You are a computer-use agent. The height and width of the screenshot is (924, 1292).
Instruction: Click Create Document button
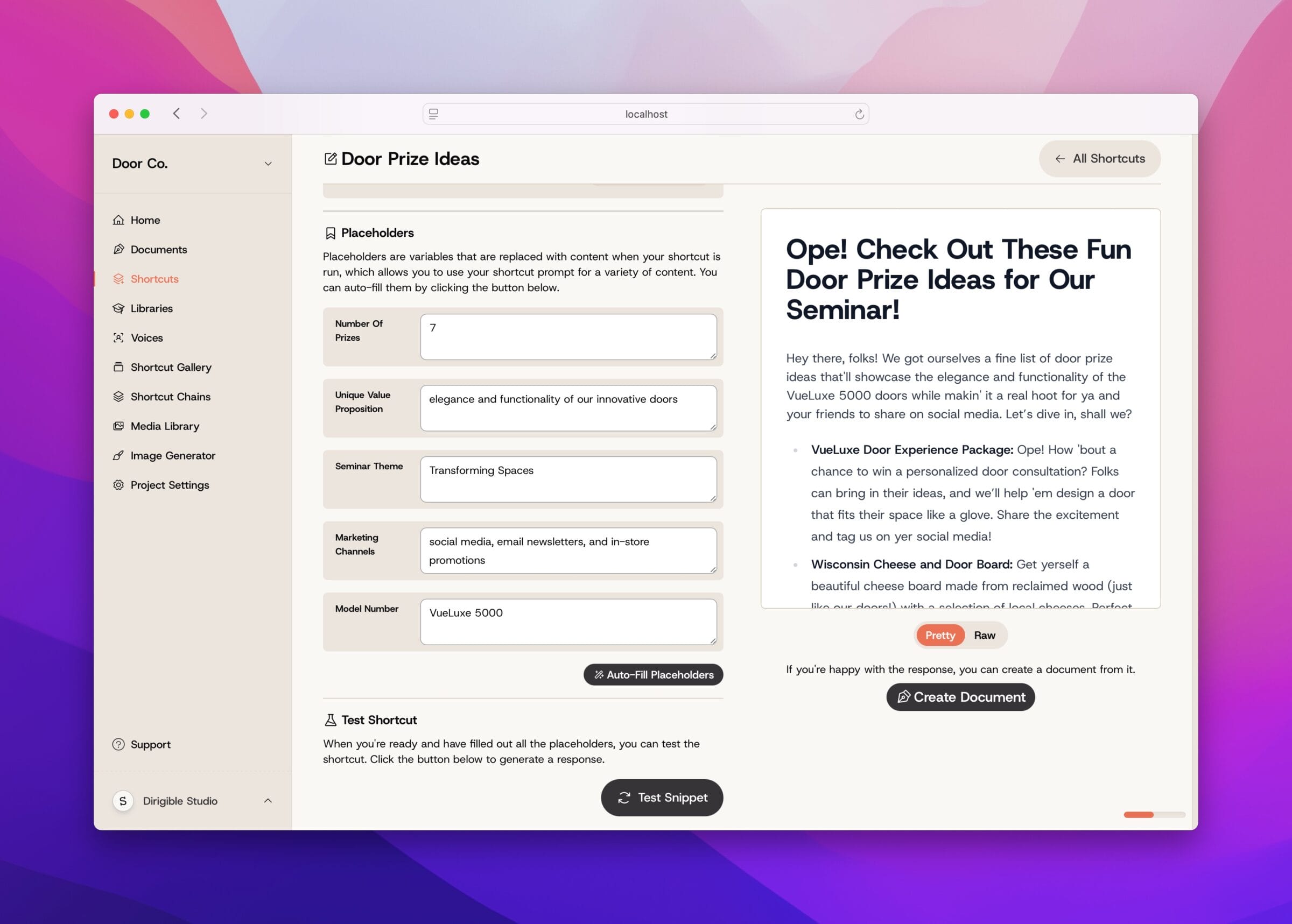(x=960, y=697)
